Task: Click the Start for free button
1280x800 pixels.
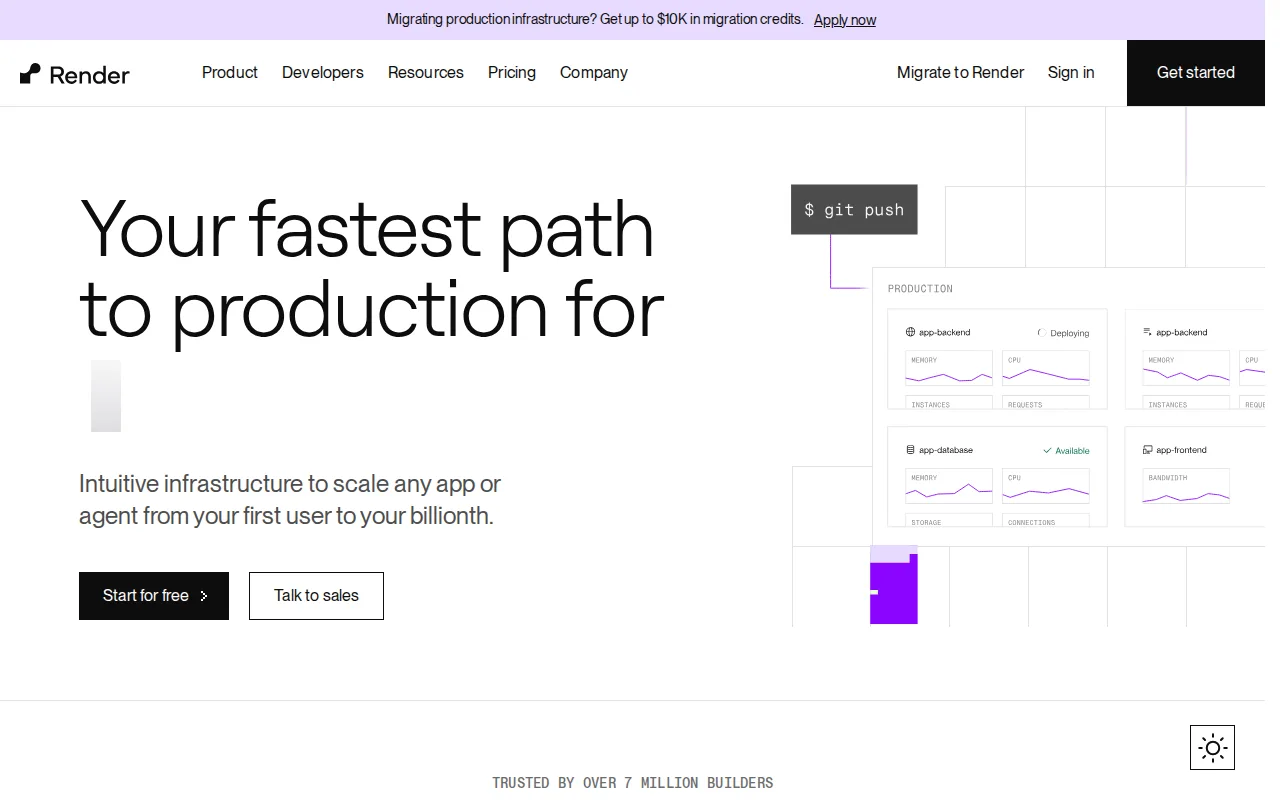Action: 154,596
